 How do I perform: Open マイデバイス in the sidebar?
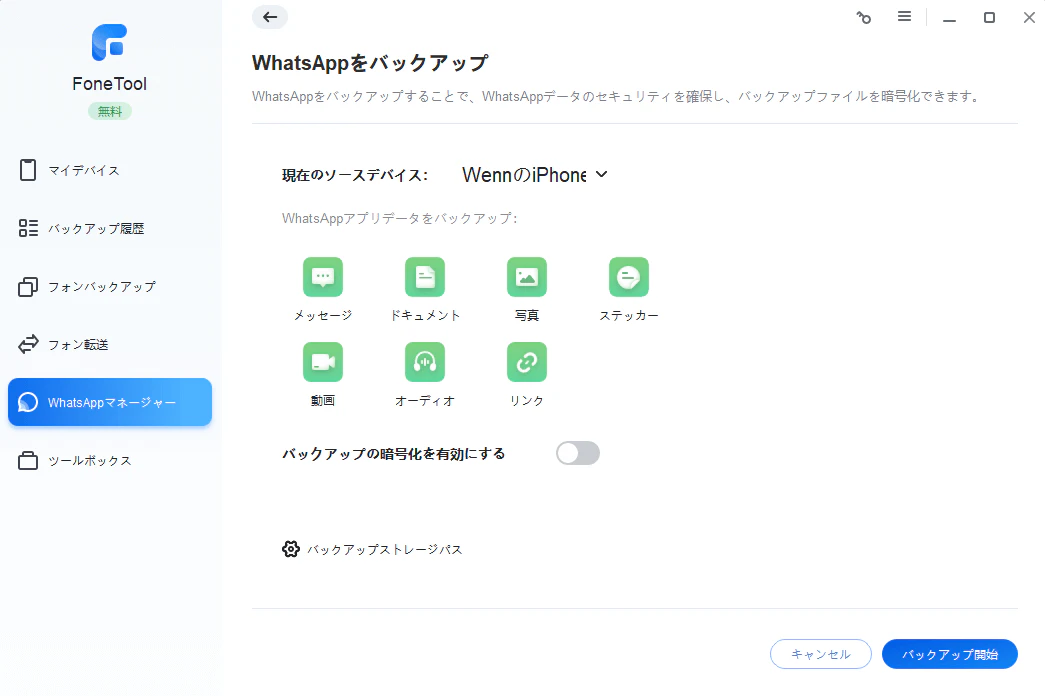(x=110, y=171)
